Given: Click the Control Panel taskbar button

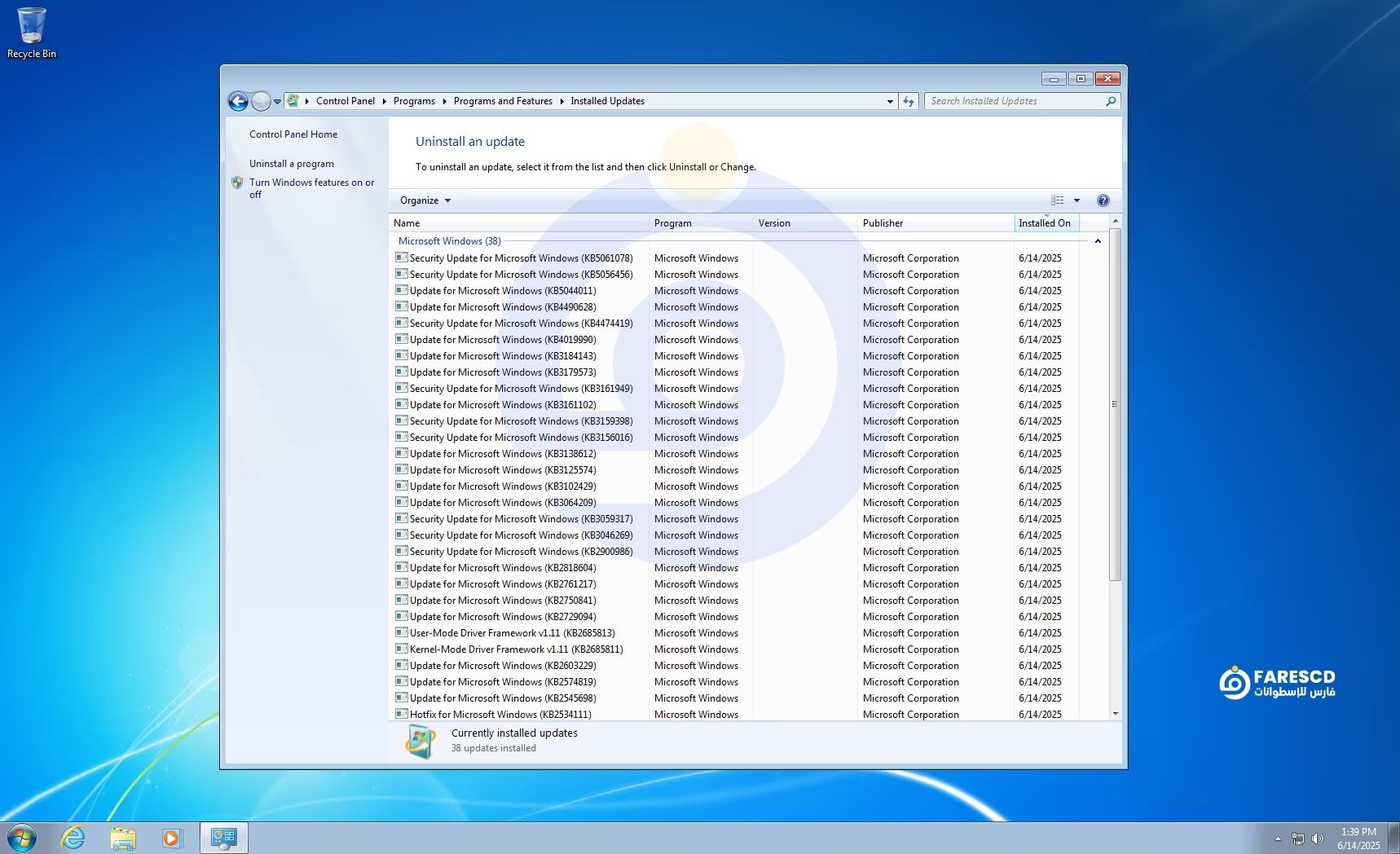Looking at the screenshot, I should (223, 838).
